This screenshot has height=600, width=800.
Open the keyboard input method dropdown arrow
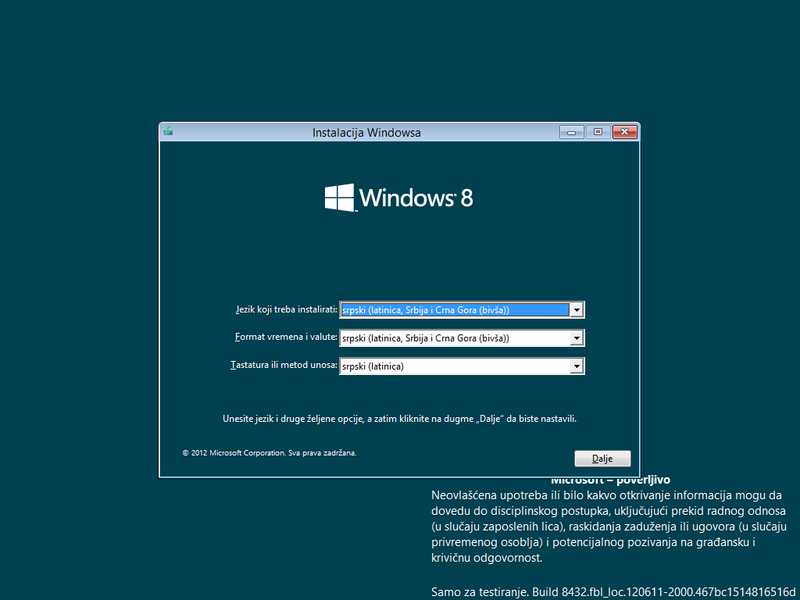click(577, 366)
